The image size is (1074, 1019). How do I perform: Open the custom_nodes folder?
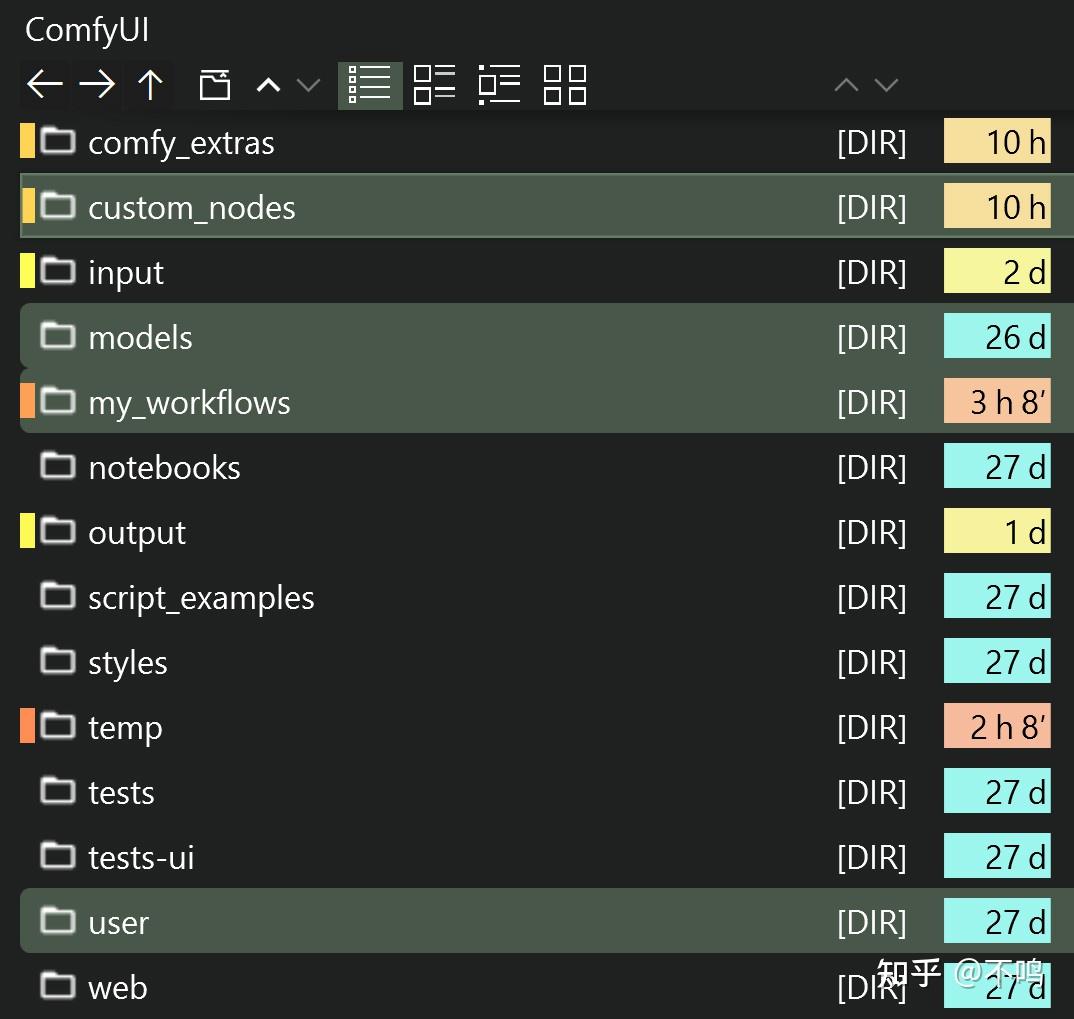pyautogui.click(x=192, y=207)
